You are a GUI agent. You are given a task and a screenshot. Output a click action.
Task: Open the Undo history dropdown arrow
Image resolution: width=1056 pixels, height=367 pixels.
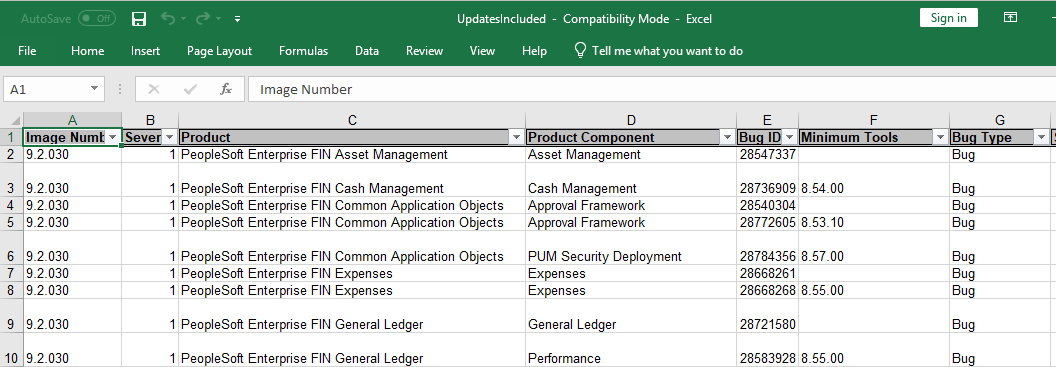(184, 20)
